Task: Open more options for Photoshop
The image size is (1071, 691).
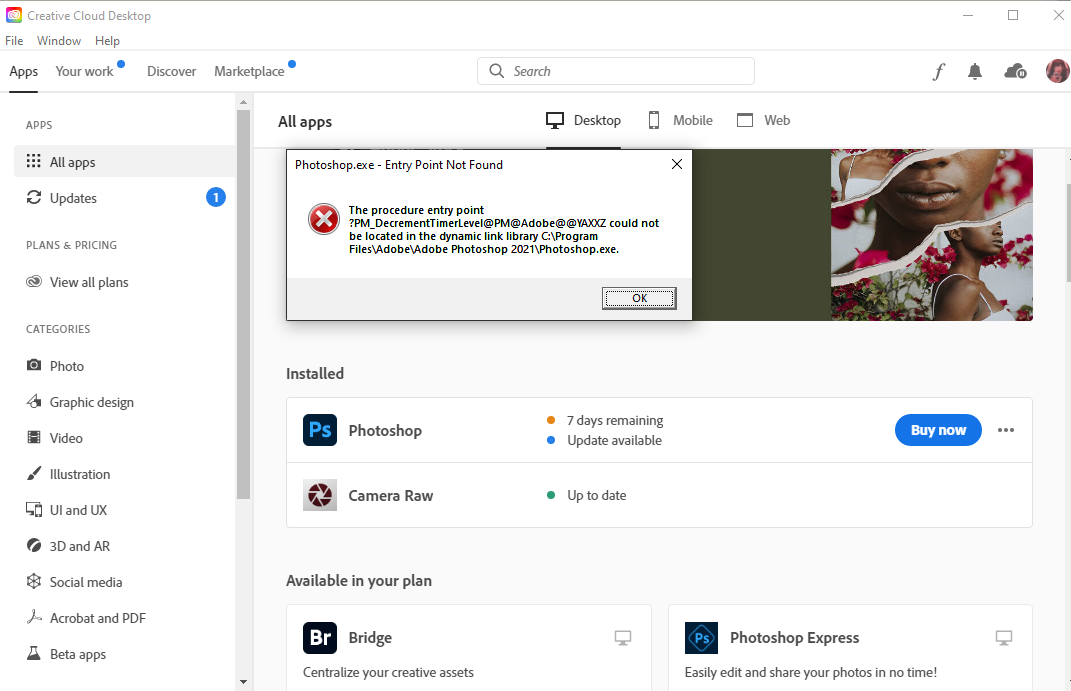Action: [x=1005, y=430]
